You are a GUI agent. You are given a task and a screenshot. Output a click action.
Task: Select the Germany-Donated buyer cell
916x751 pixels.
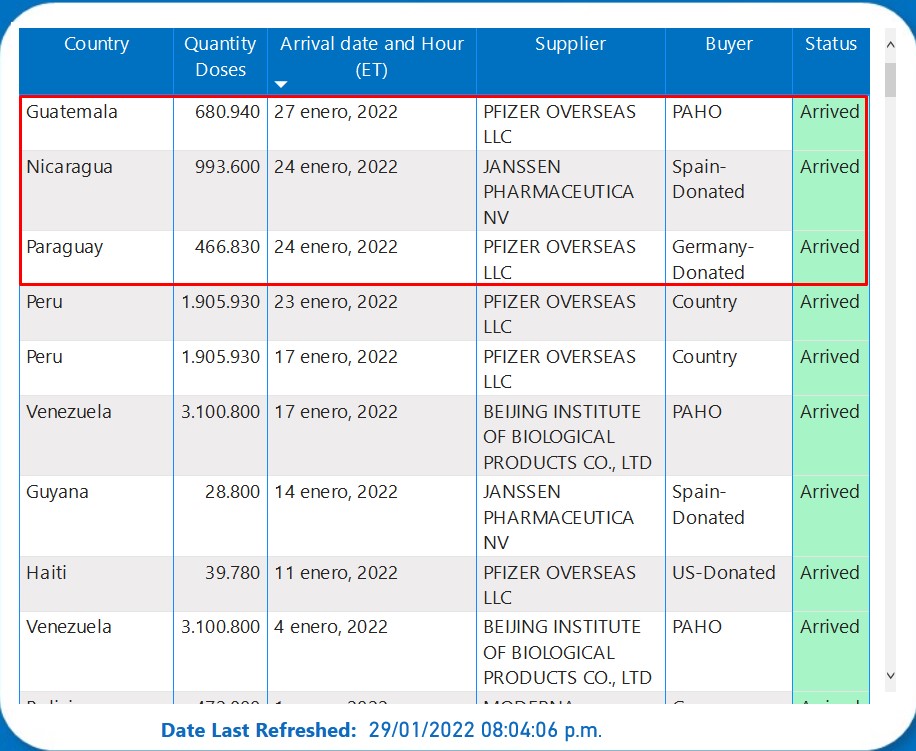click(x=712, y=260)
